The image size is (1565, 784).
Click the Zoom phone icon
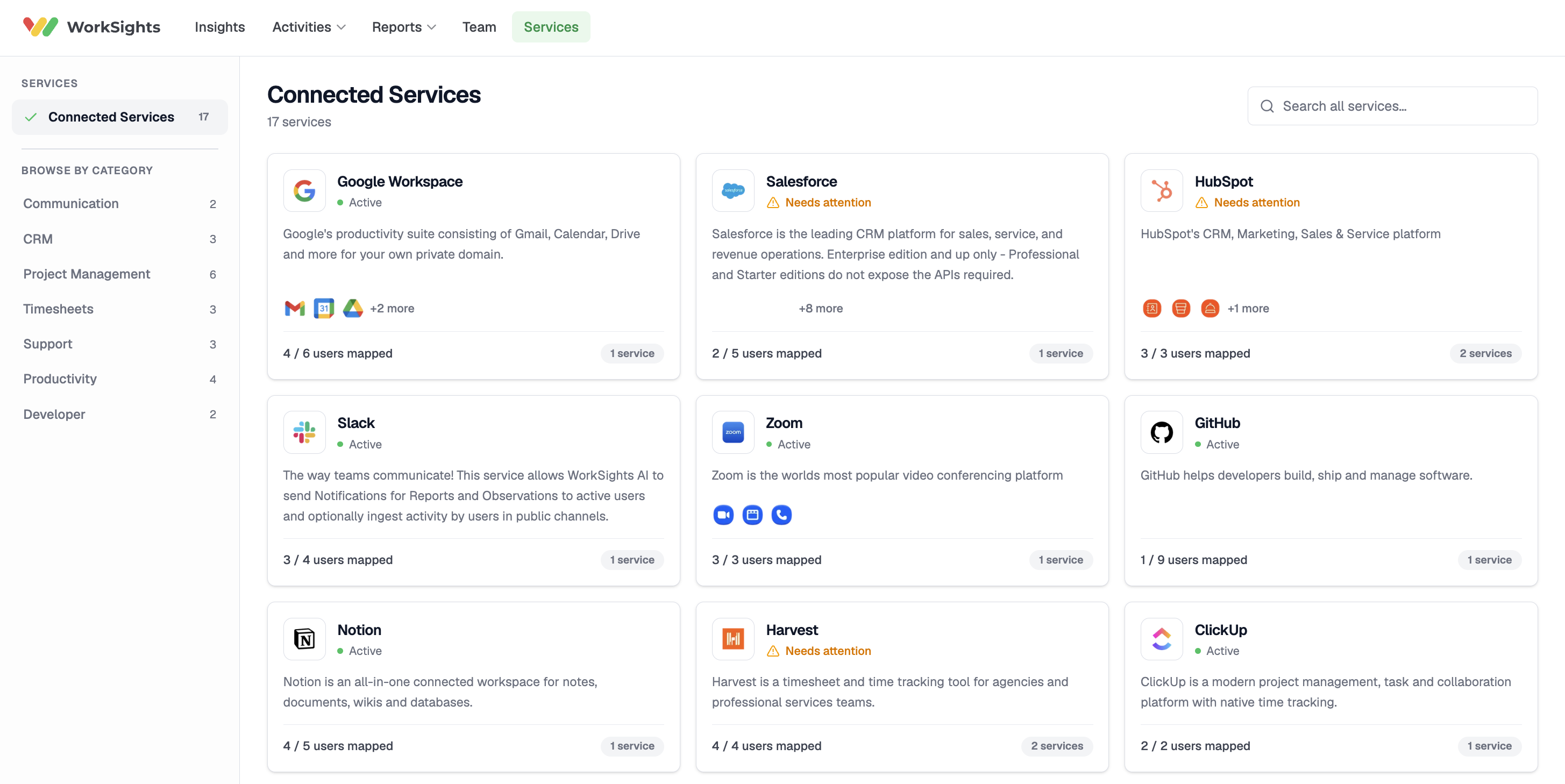781,515
